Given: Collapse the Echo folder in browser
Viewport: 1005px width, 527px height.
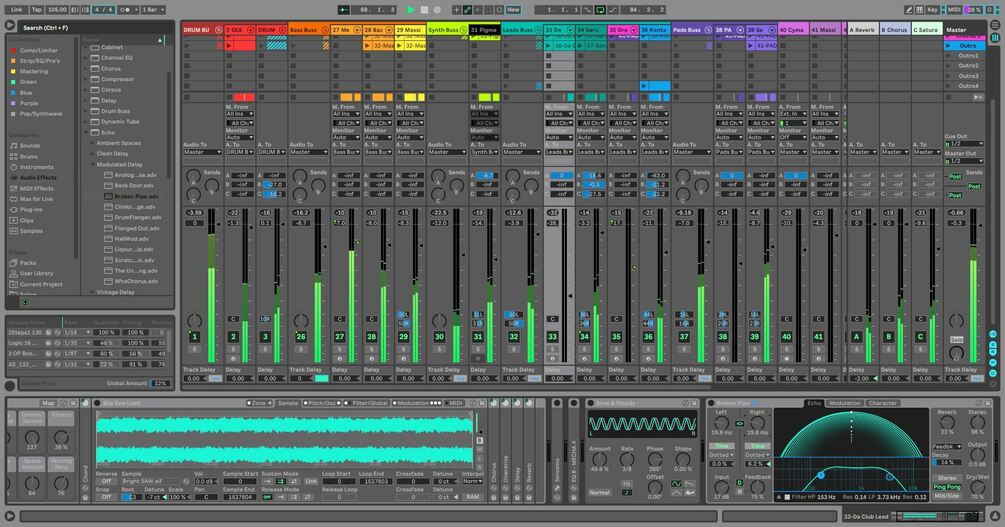Looking at the screenshot, I should pos(87,133).
